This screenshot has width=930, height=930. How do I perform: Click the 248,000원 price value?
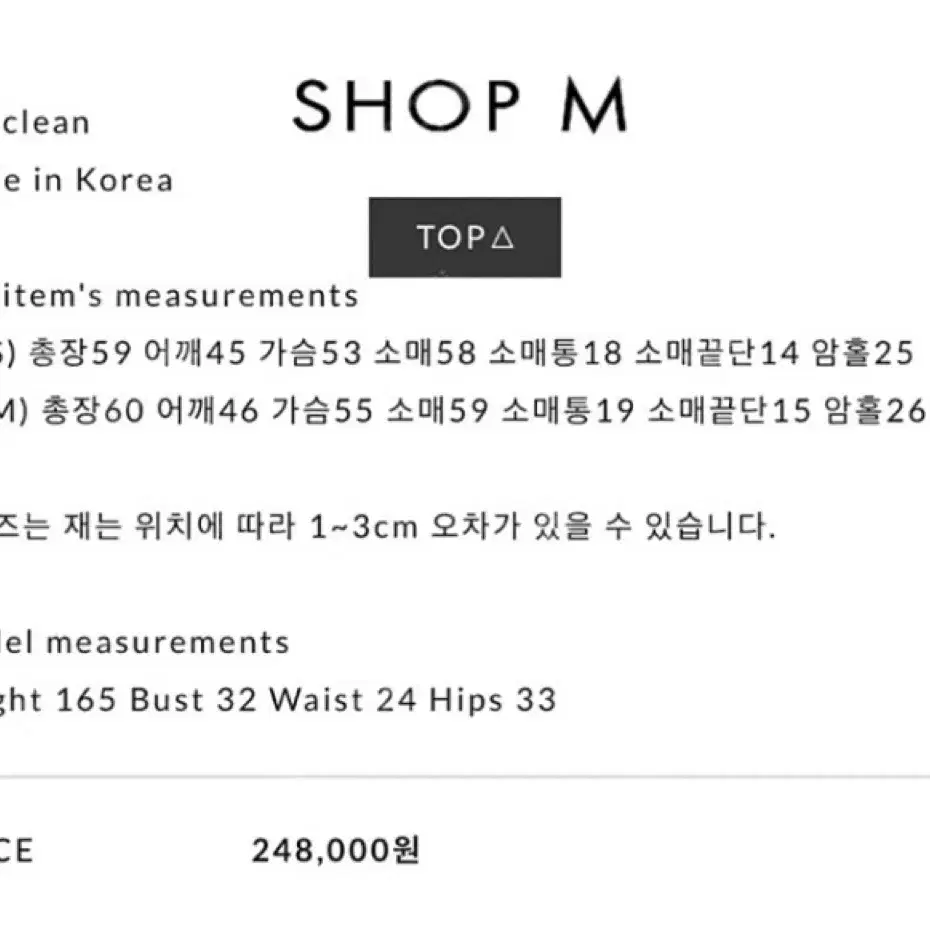point(336,849)
